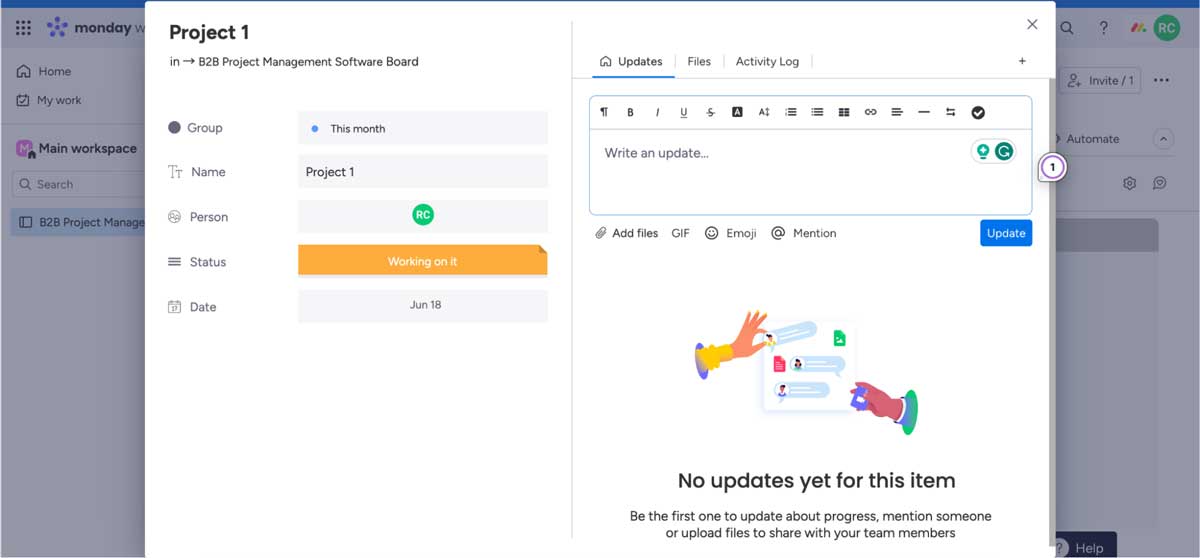Click the Invite / 1 button

pos(1101,80)
